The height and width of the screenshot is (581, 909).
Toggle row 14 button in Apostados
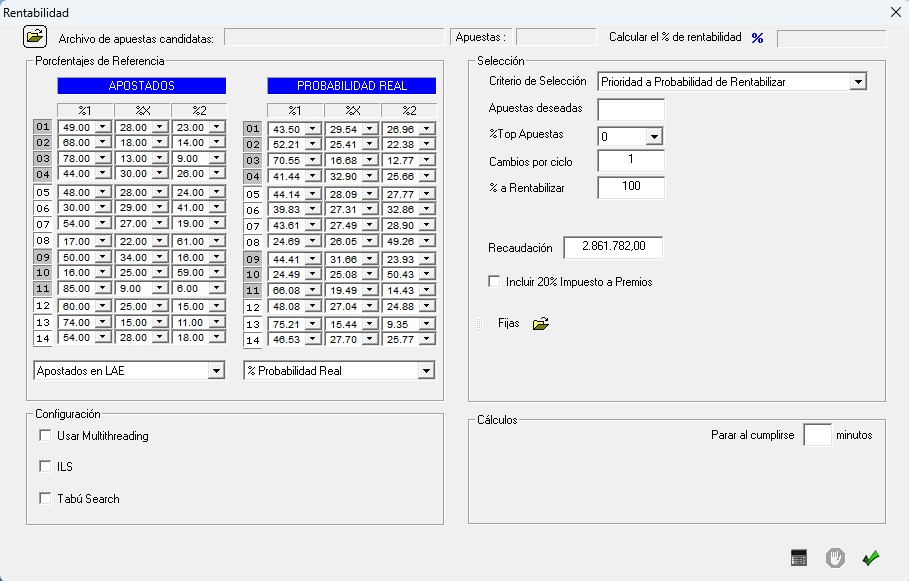coord(43,338)
